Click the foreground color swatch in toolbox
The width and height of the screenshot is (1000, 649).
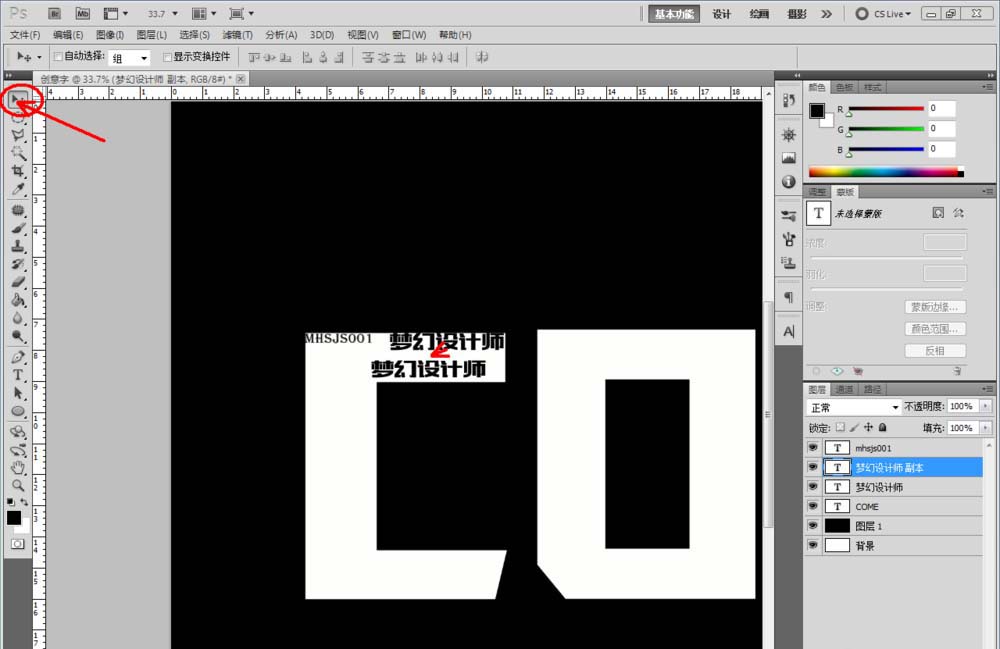tap(14, 518)
